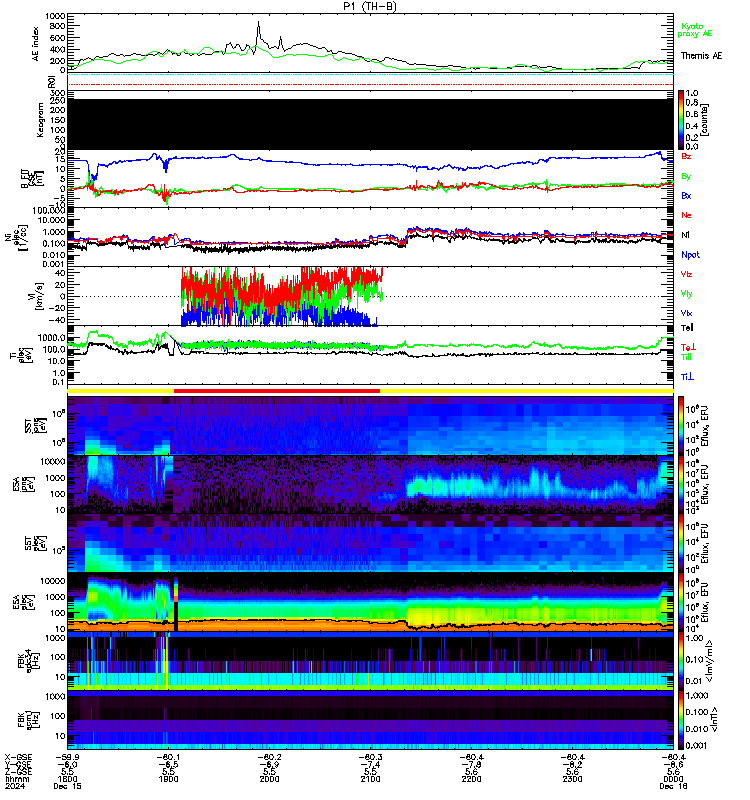Click the ESA electron spectrogram panel
Image resolution: width=750 pixels, height=800 pixels.
tap(370, 602)
